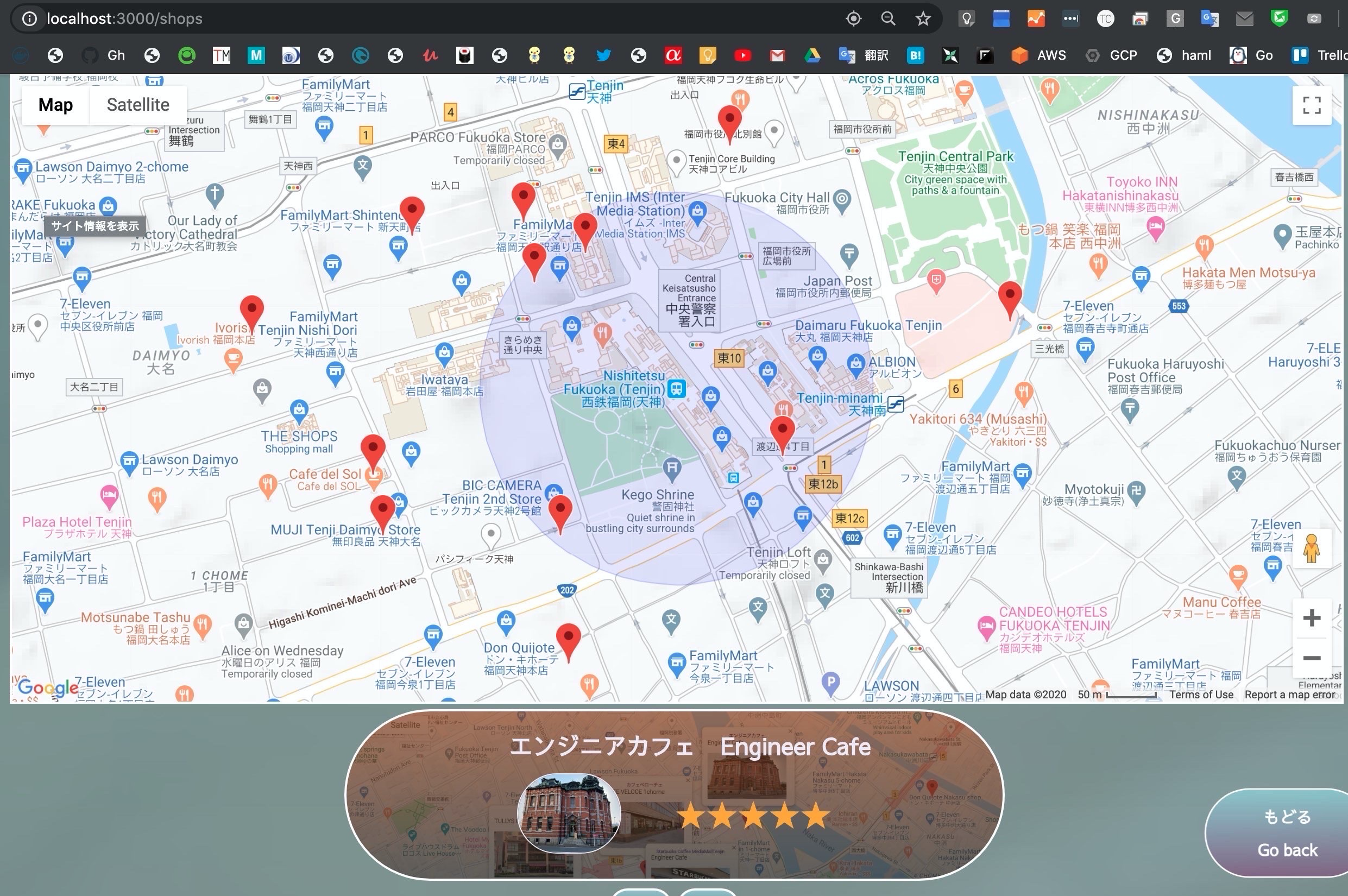Click the Go back button
Screen dimensions: 1348x896
1287,832
